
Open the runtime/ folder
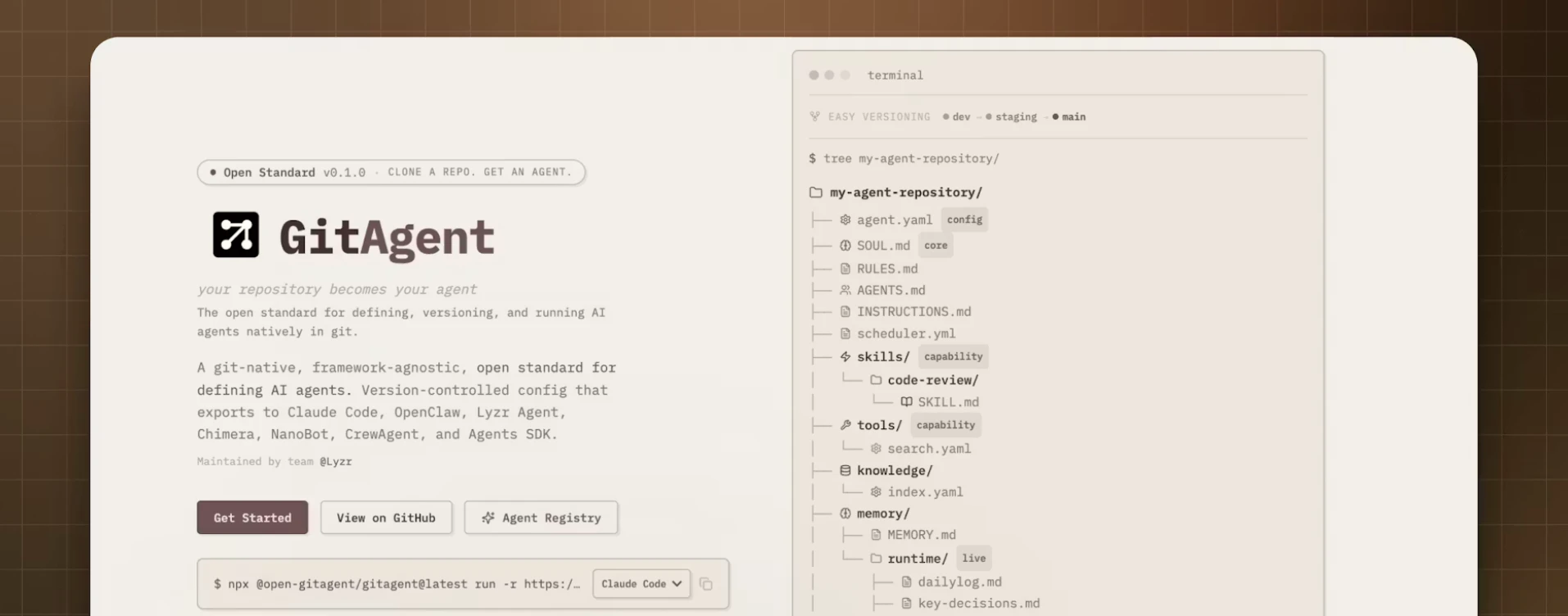tap(918, 559)
